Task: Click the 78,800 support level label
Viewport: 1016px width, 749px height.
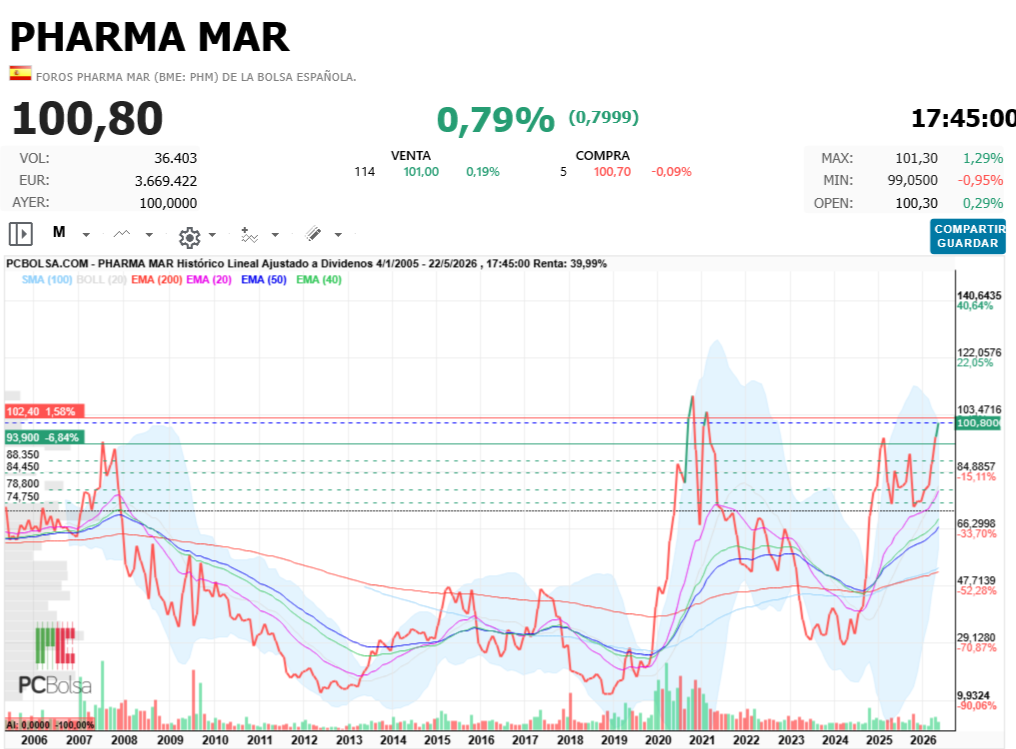Action: [x=23, y=483]
